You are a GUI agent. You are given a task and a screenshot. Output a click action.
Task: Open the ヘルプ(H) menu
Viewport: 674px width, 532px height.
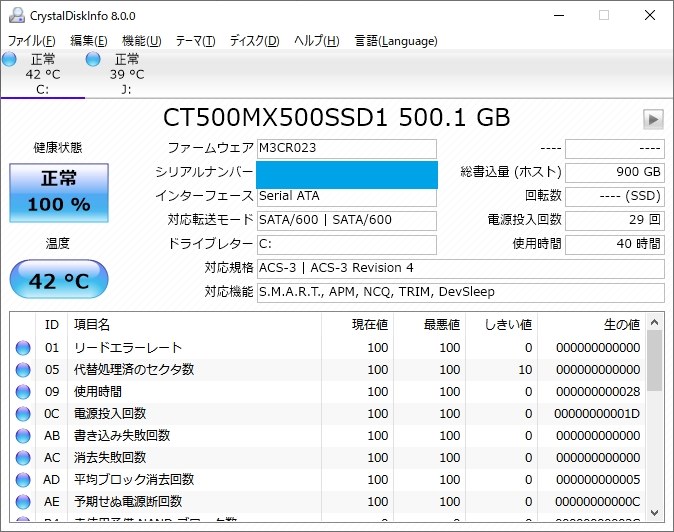pos(317,41)
